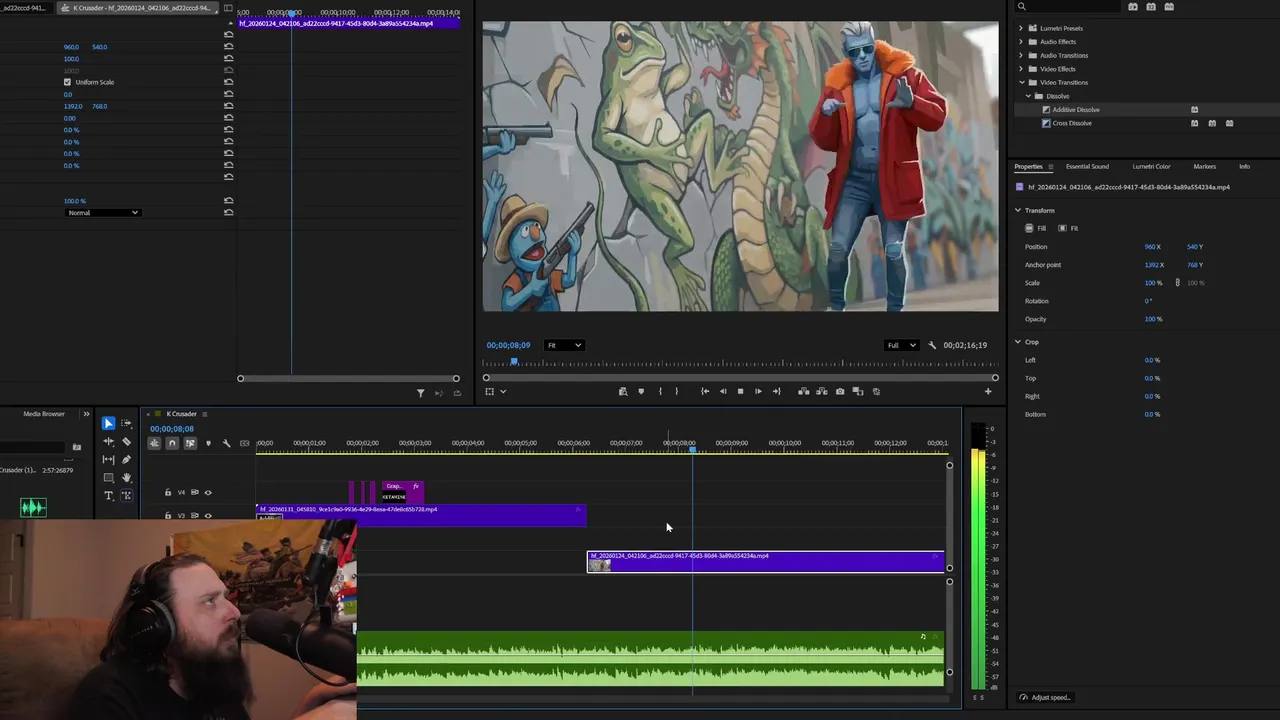Screen dimensions: 1280x720
Task: Click the Extract button in Program Monitor
Action: tap(822, 391)
